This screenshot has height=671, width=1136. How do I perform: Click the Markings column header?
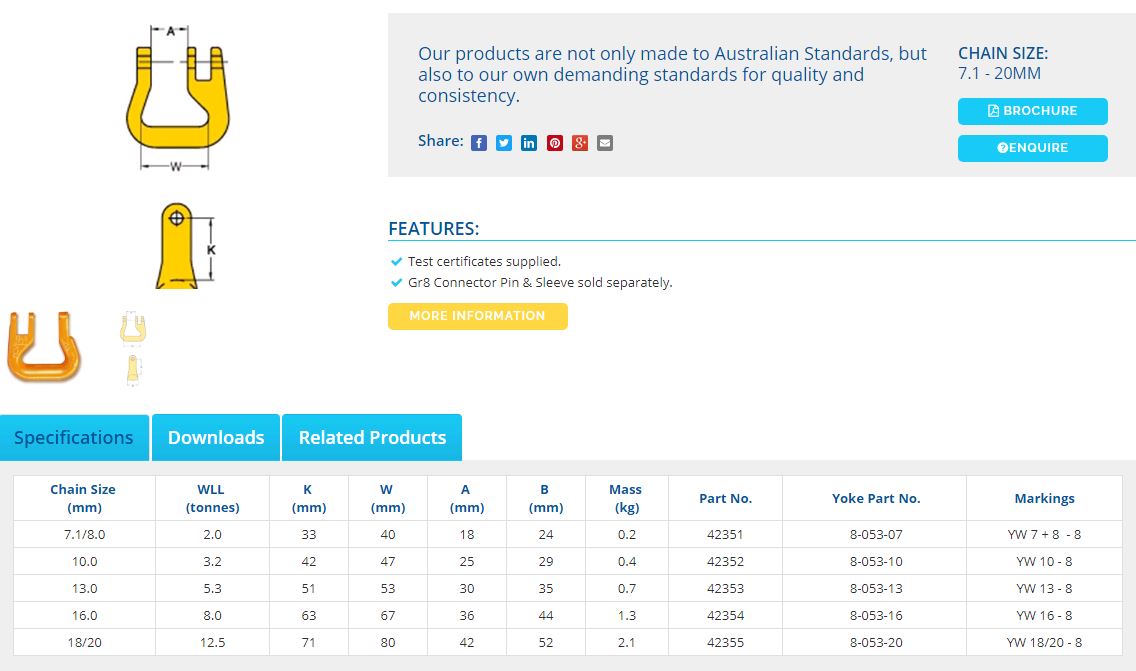pyautogui.click(x=1044, y=498)
